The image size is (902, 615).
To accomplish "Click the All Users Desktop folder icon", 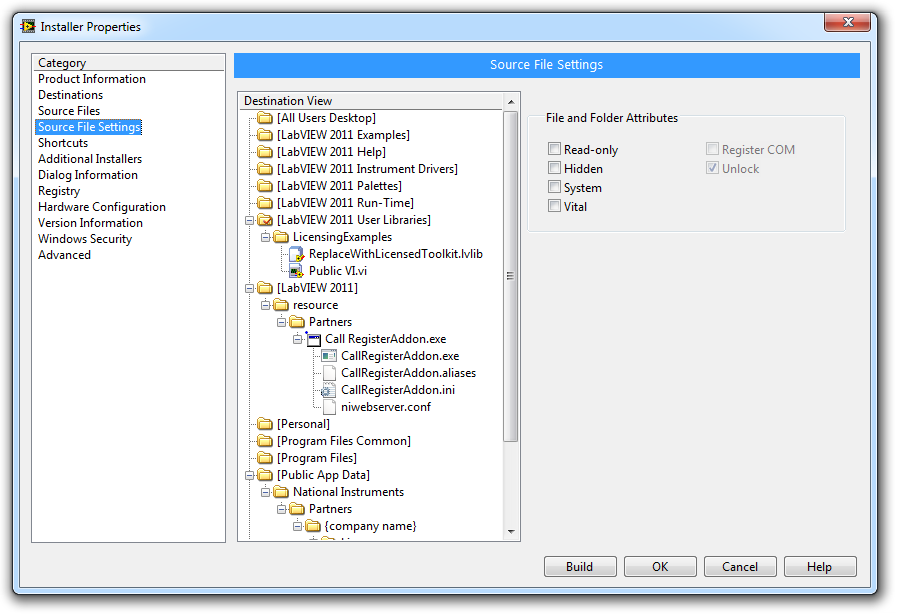I will point(265,119).
